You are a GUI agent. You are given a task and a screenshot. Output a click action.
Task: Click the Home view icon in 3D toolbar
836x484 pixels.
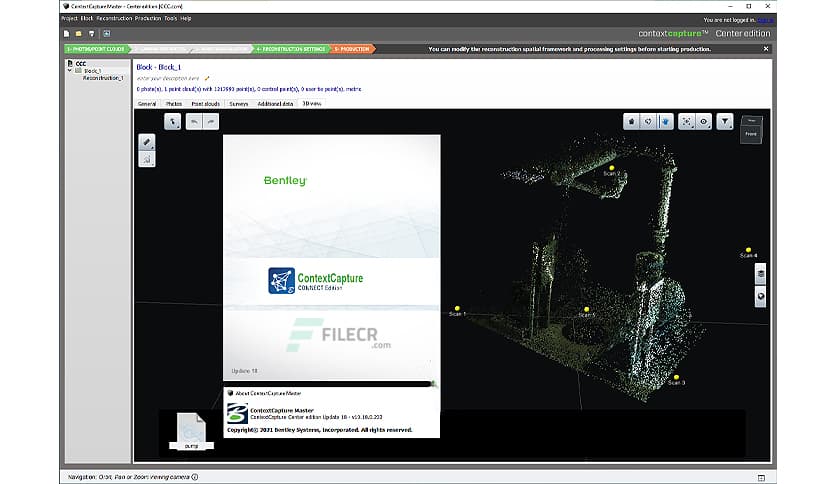[631, 122]
